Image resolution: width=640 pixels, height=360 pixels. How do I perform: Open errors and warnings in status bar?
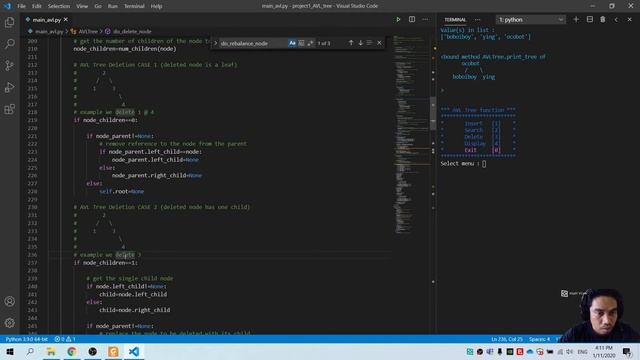click(65, 339)
